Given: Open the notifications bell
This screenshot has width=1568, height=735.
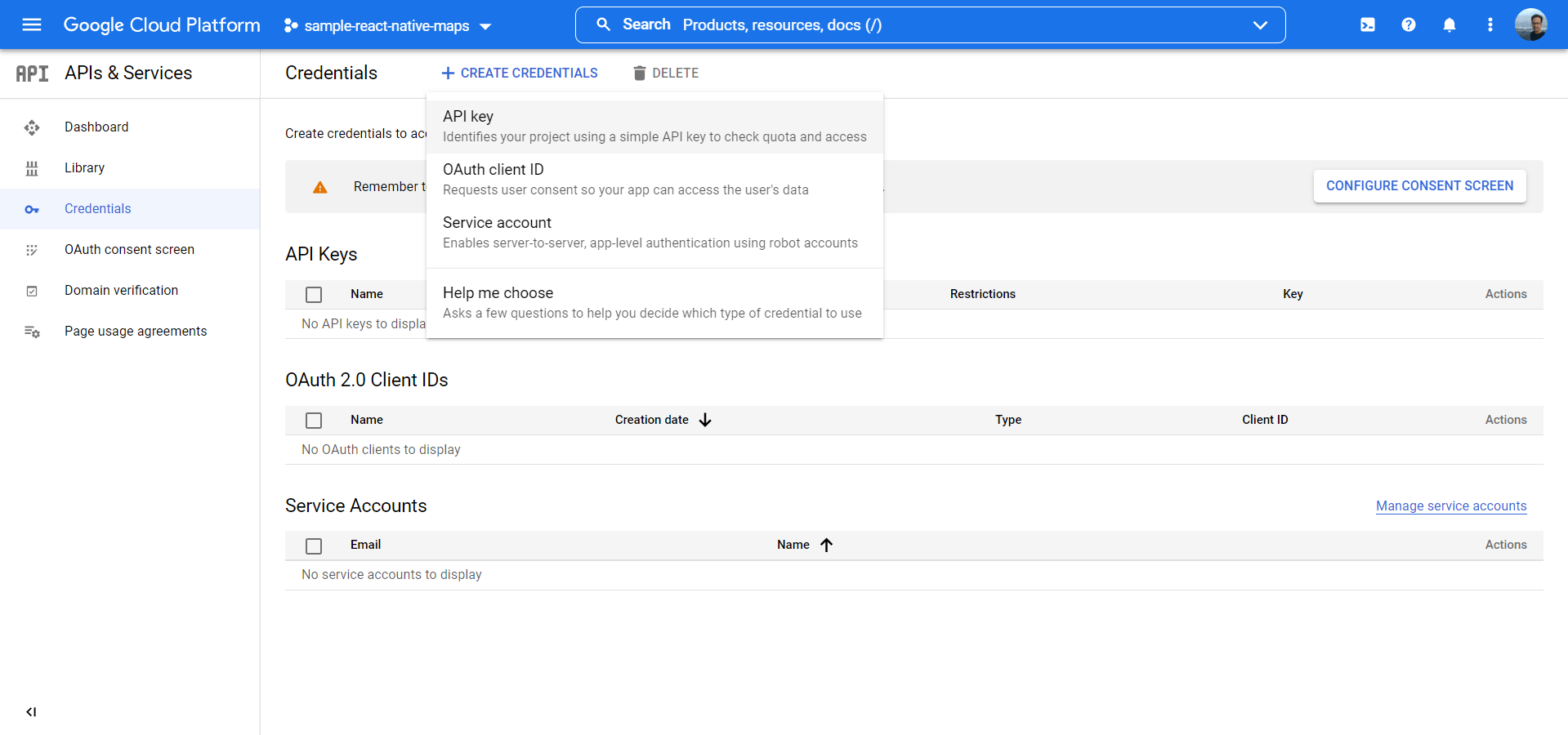Looking at the screenshot, I should pyautogui.click(x=1449, y=24).
